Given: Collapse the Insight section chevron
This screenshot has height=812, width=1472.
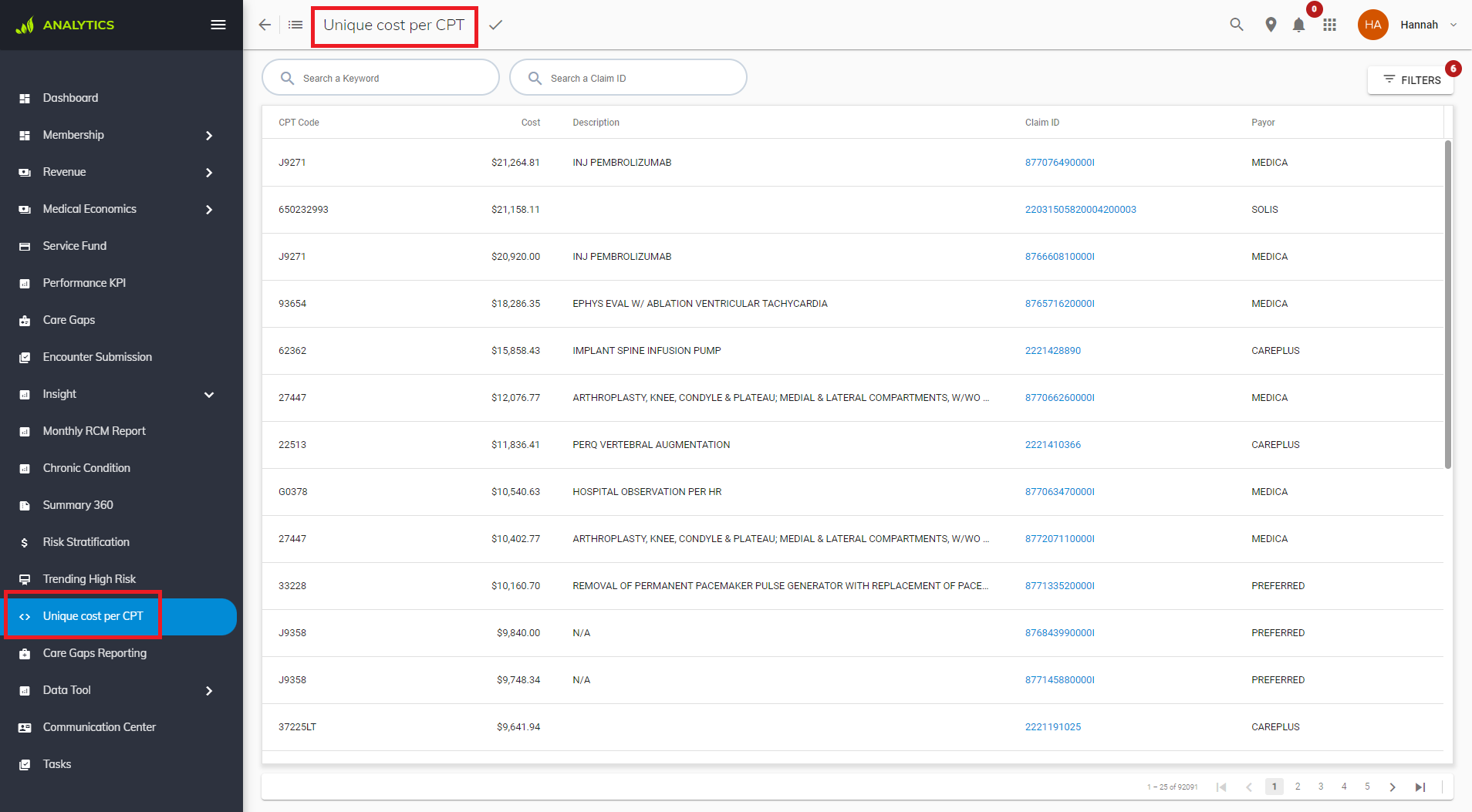Looking at the screenshot, I should (x=209, y=395).
